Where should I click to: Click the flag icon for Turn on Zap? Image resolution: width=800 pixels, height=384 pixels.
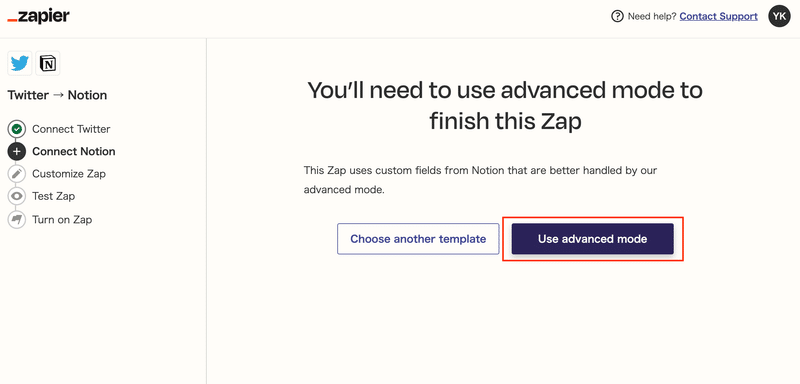coord(16,220)
